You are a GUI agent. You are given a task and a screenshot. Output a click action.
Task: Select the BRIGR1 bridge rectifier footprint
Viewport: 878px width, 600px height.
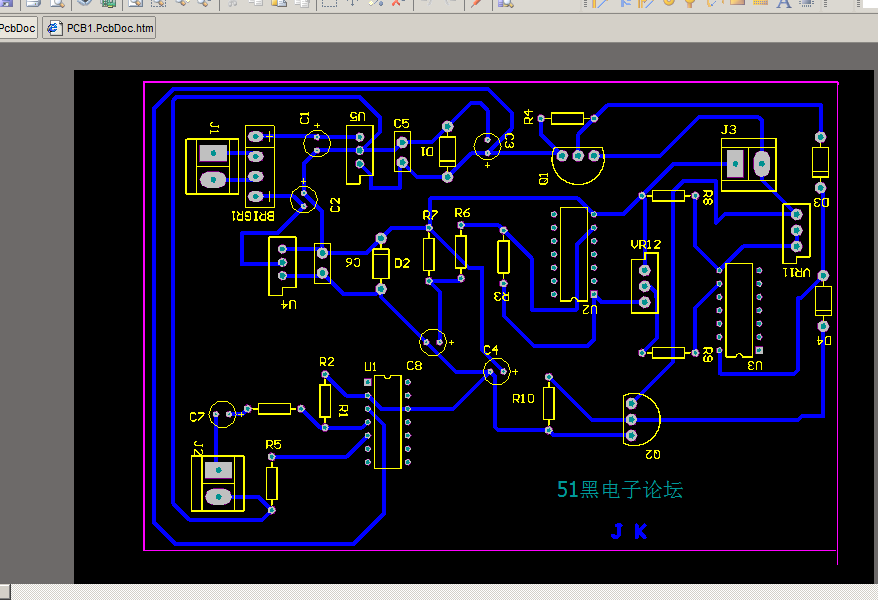point(260,167)
